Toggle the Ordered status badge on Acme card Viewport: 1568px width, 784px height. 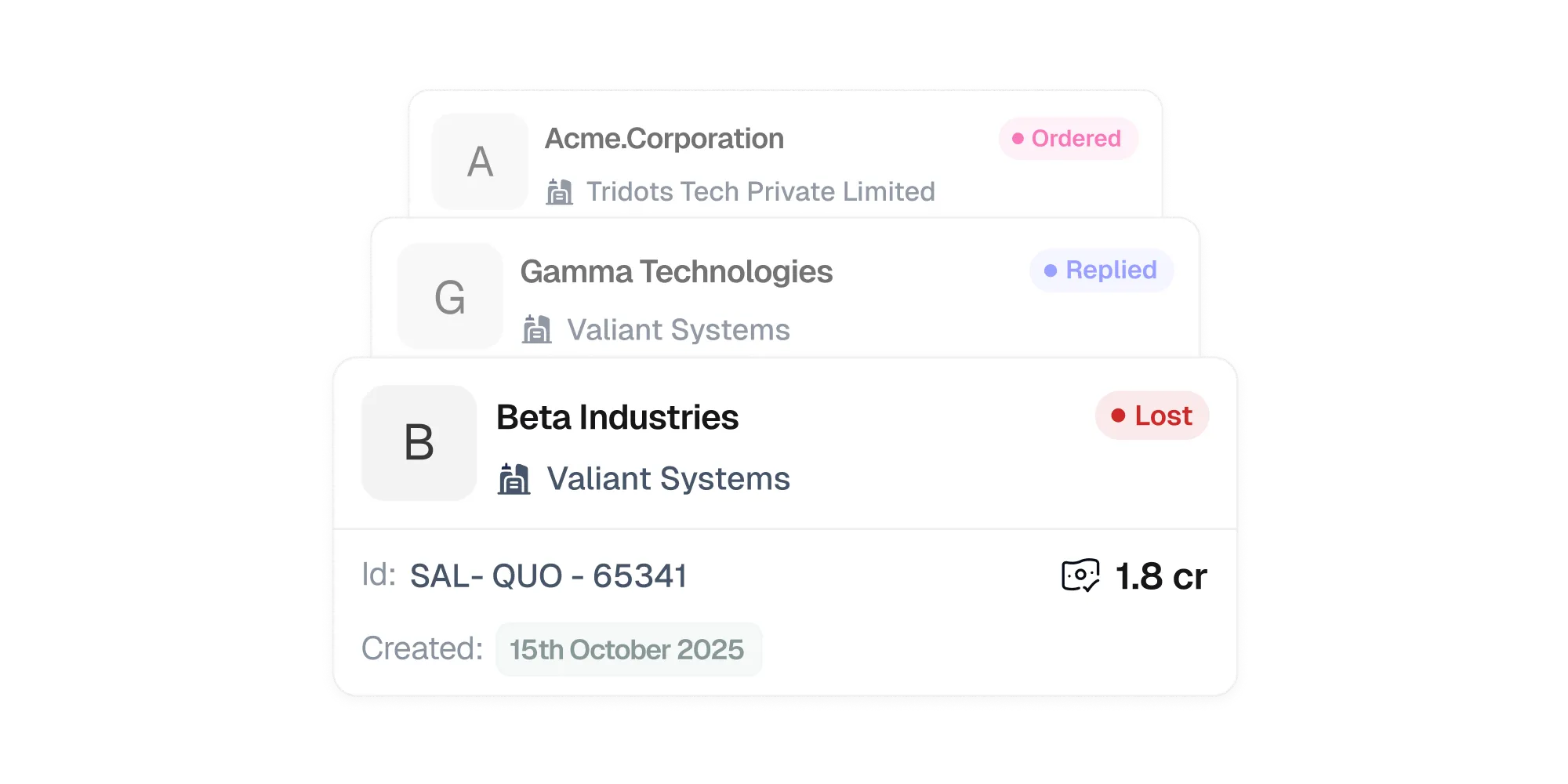click(1069, 139)
